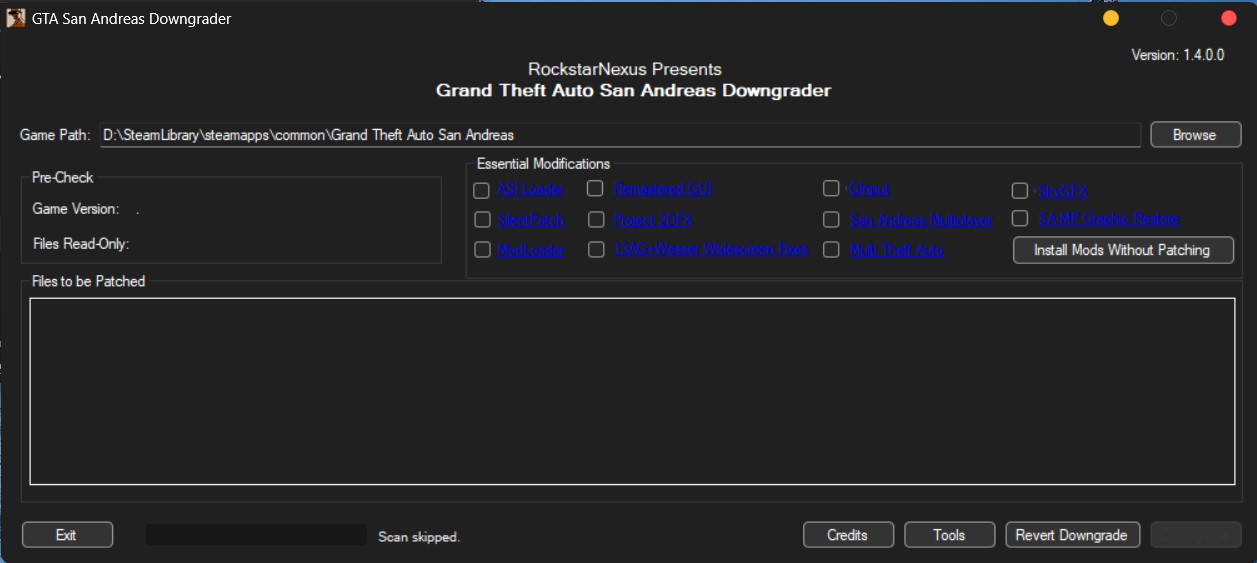Enable the Project 2DFX checkbox
Viewport: 1257px width, 563px height.
[x=596, y=219]
